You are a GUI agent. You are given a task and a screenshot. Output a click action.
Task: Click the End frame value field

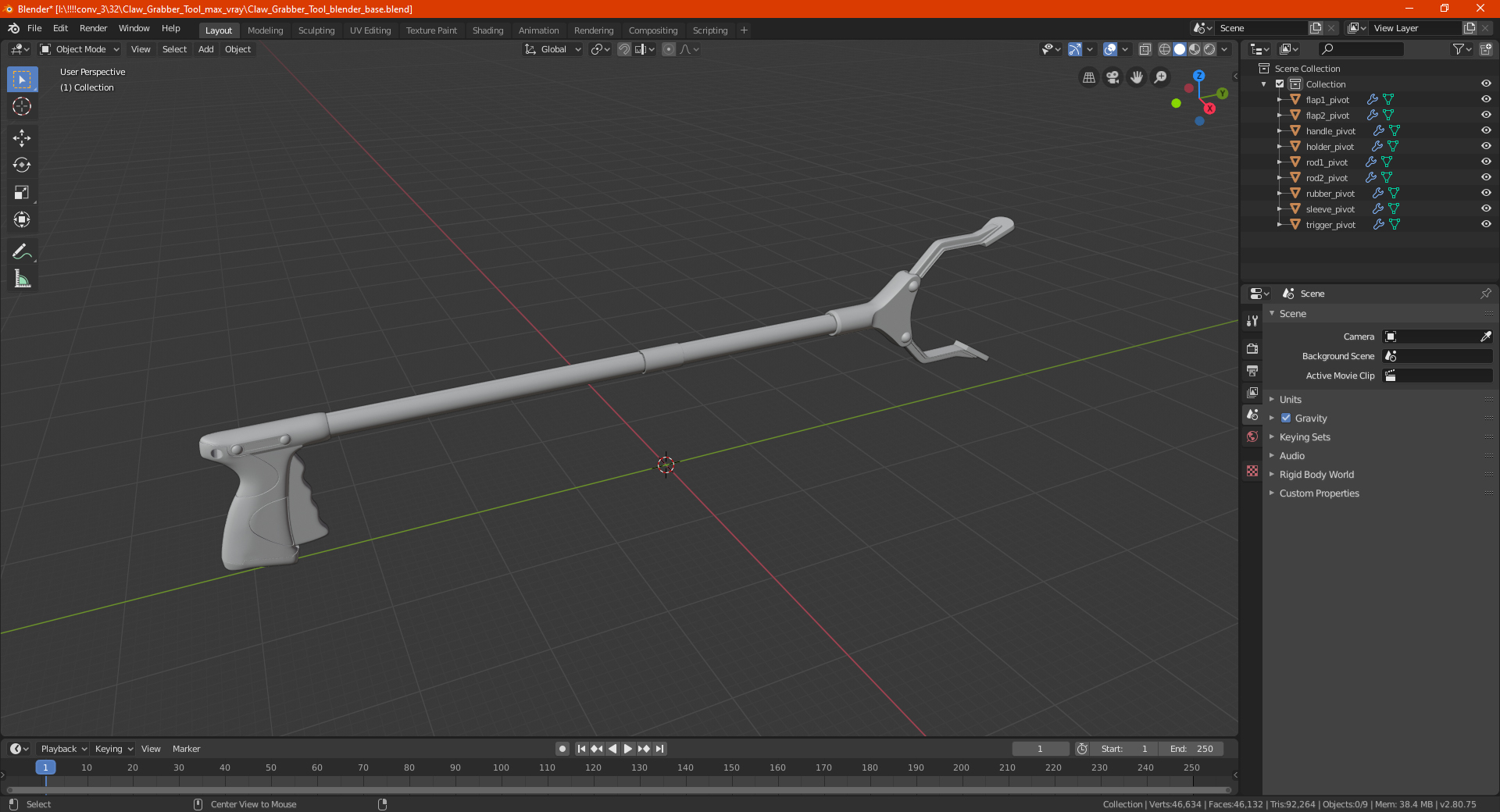1191,749
